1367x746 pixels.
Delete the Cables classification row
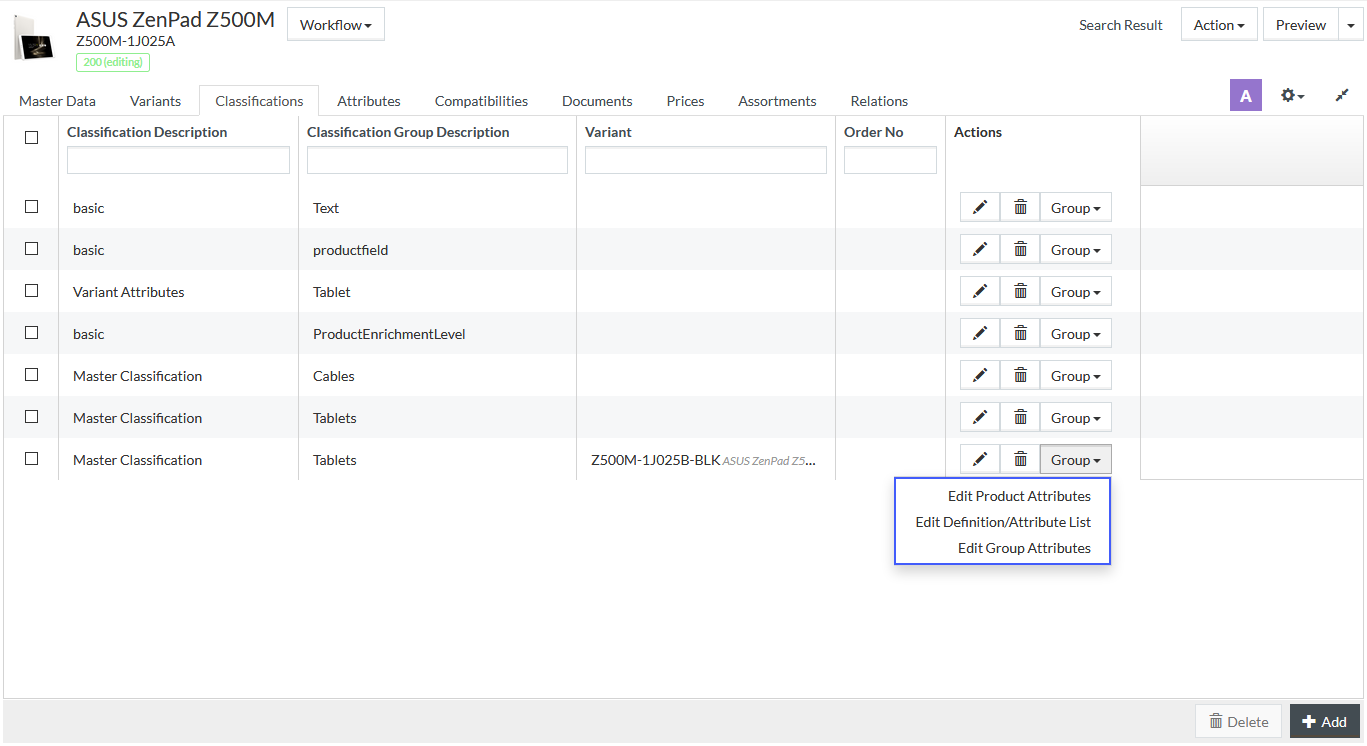point(1020,376)
